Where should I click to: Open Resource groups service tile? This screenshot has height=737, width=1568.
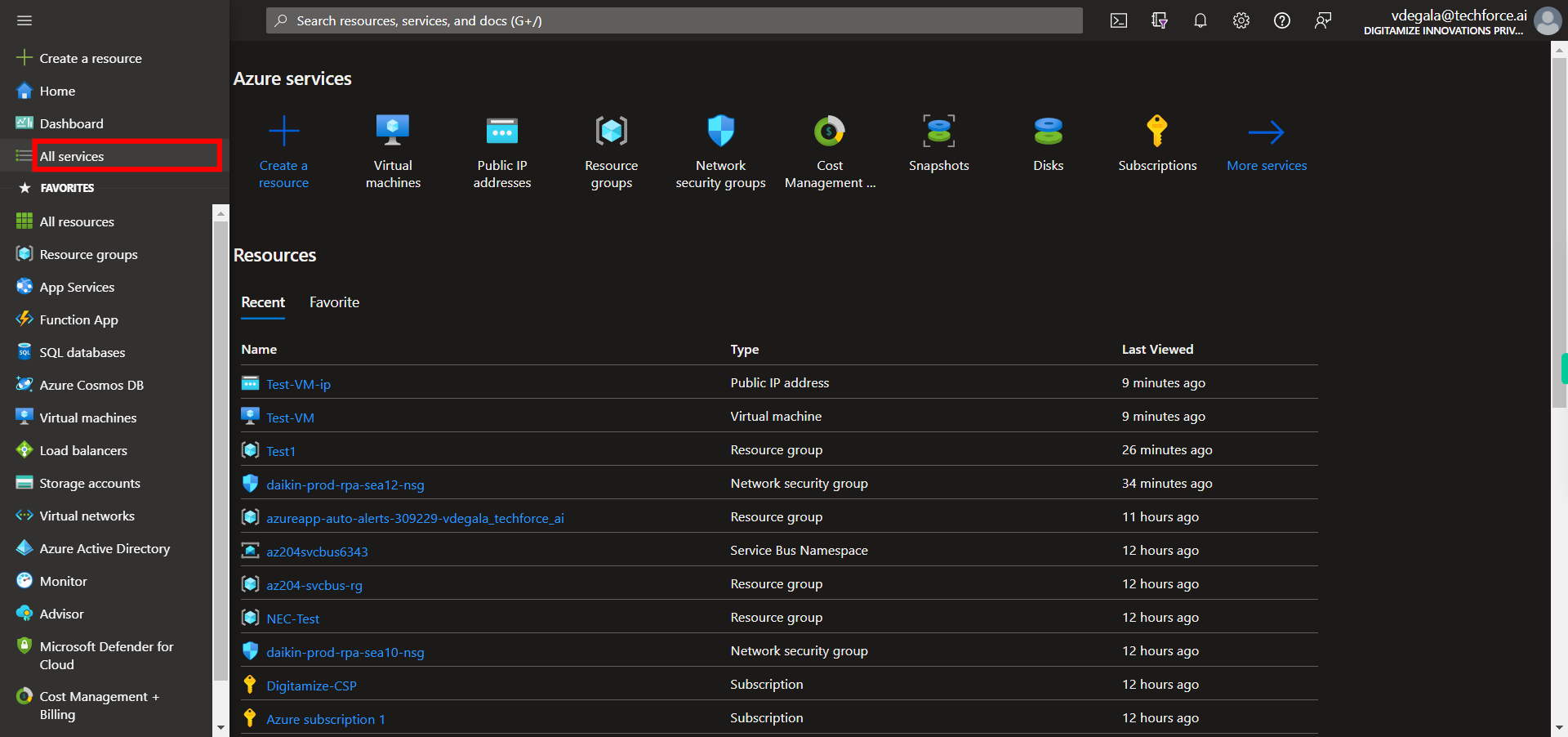pos(612,153)
